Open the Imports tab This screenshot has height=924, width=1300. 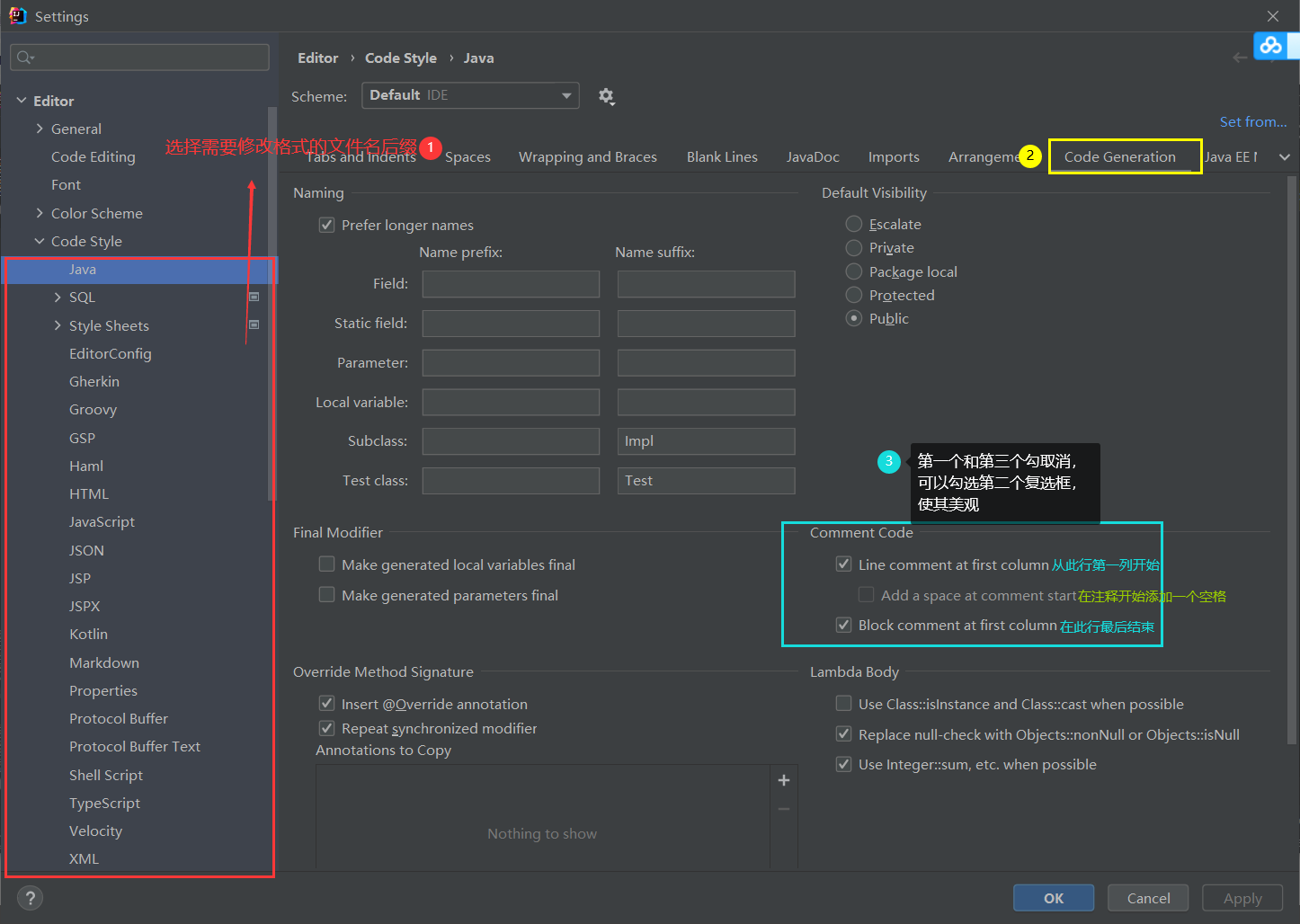[x=894, y=156]
